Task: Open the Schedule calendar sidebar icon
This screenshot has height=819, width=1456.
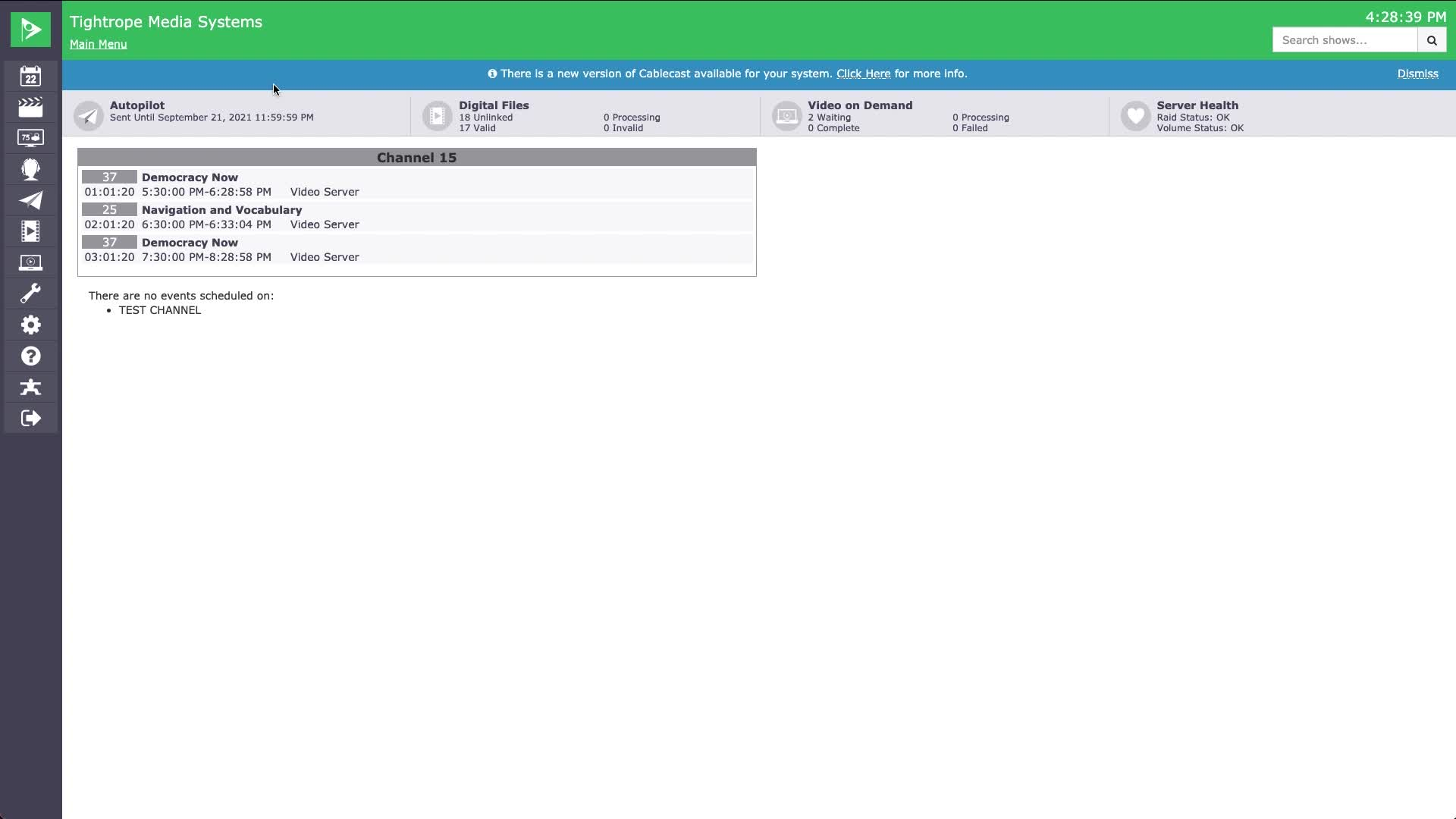Action: pos(30,76)
